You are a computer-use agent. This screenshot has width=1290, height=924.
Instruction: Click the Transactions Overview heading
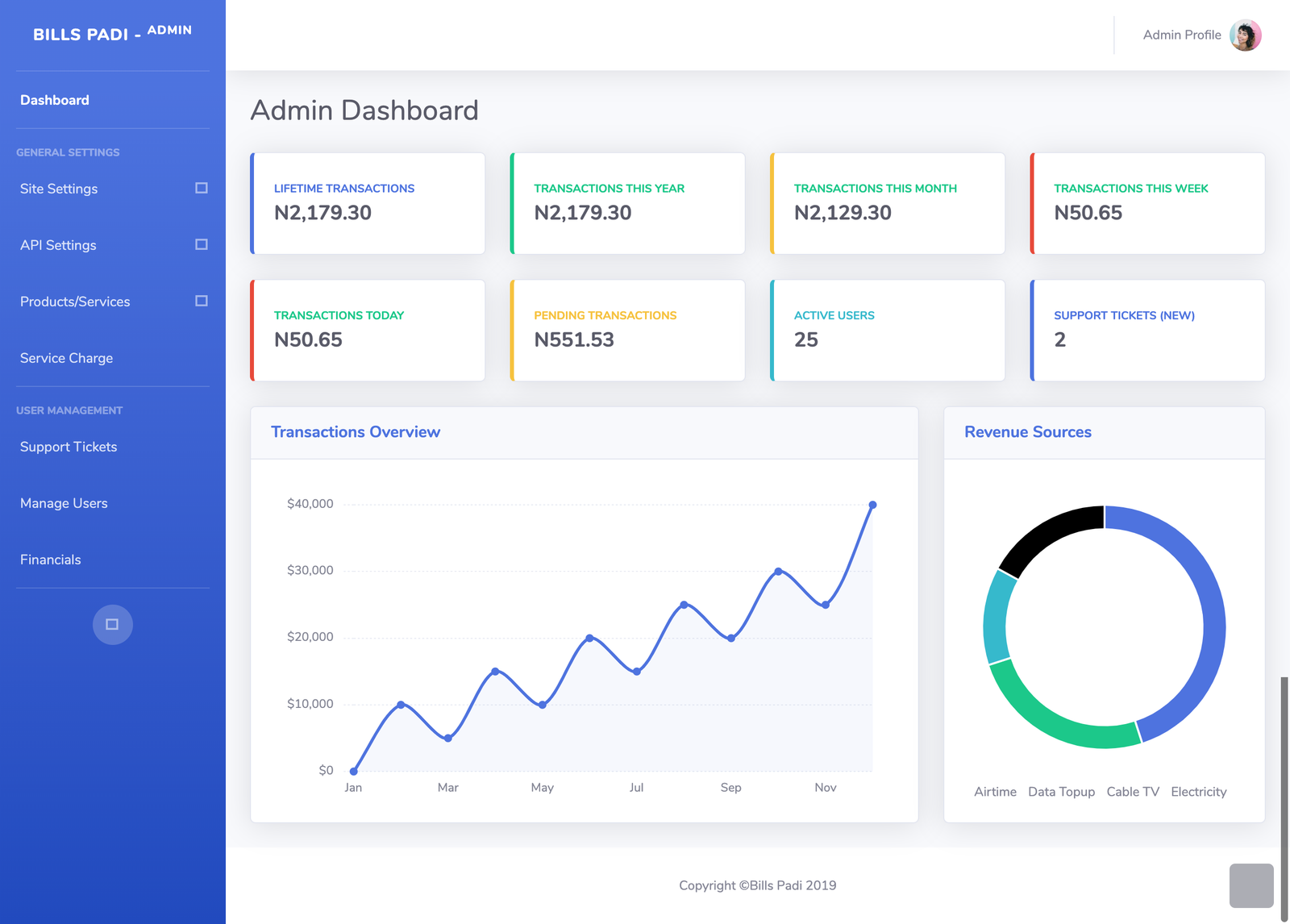tap(356, 432)
